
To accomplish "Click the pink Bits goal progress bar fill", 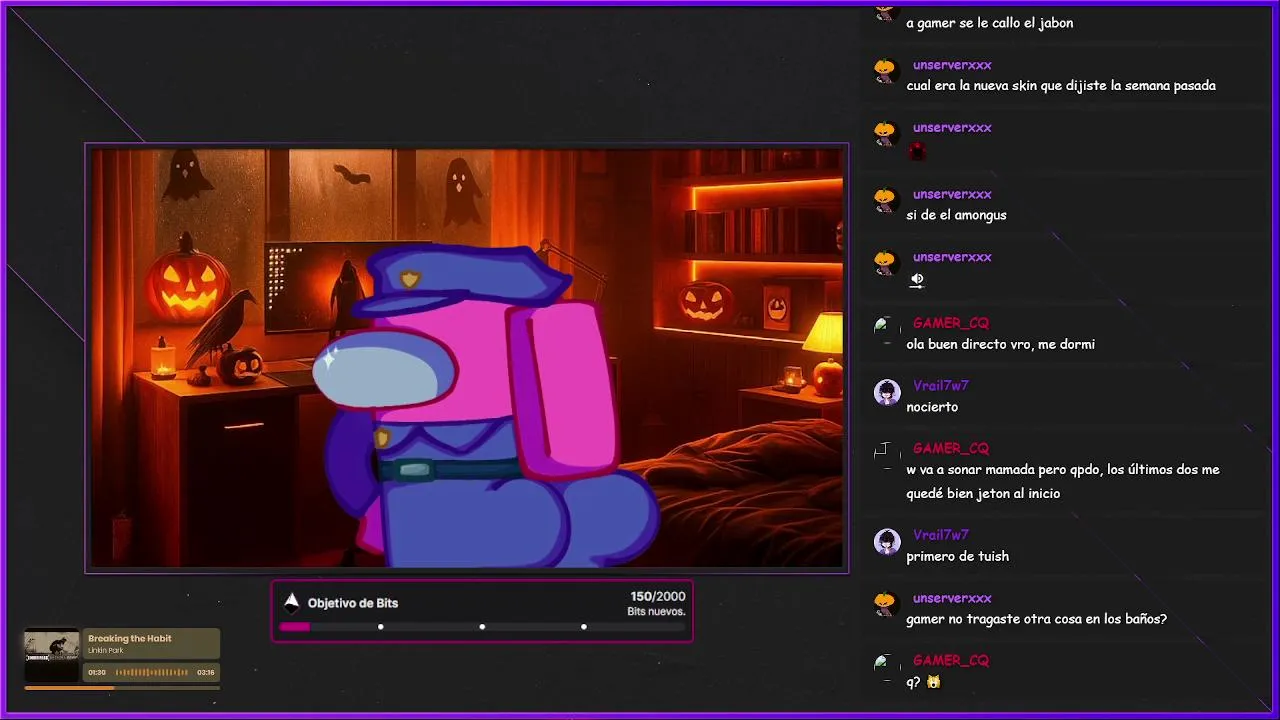I will pyautogui.click(x=294, y=627).
